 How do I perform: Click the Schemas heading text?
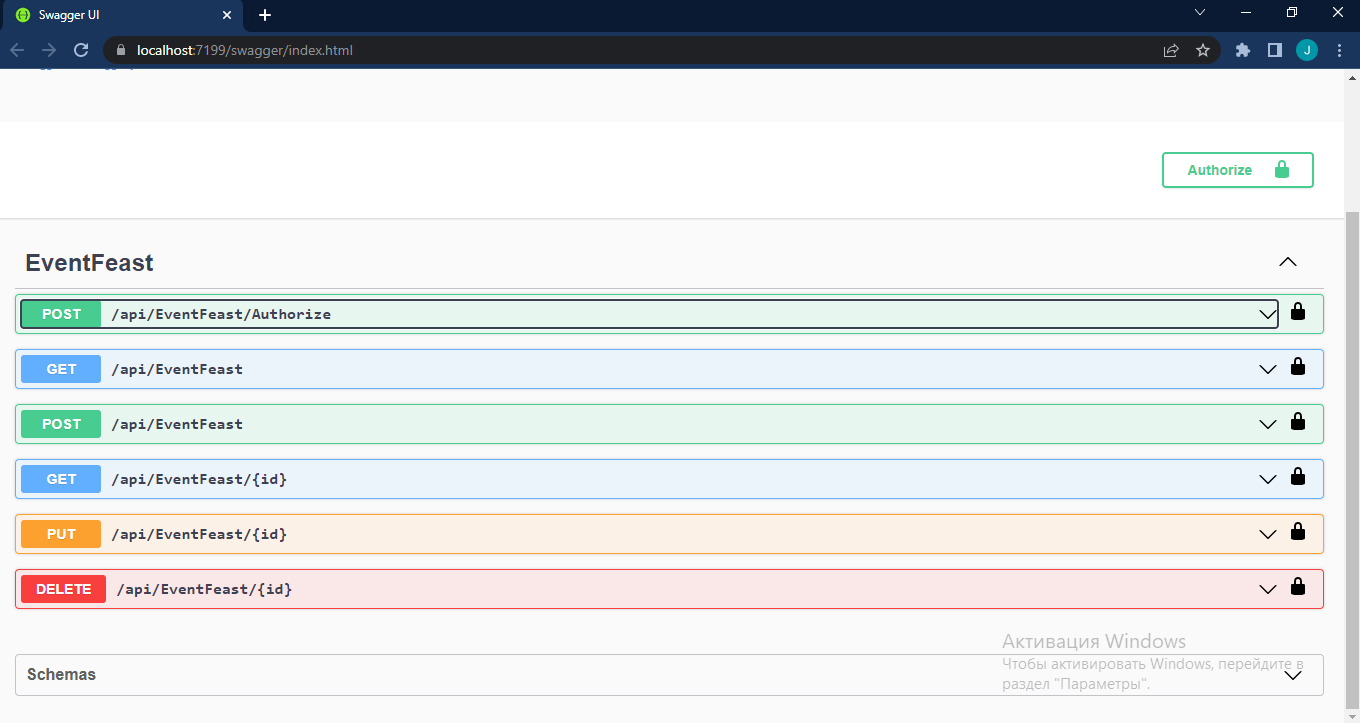(61, 675)
